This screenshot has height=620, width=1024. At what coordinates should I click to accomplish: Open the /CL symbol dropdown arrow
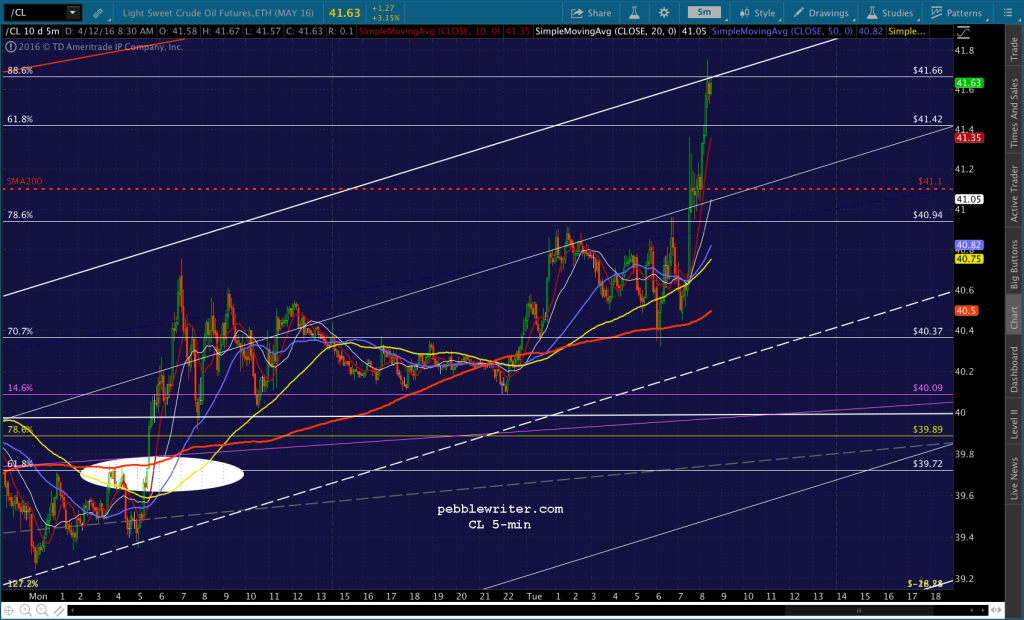point(72,12)
